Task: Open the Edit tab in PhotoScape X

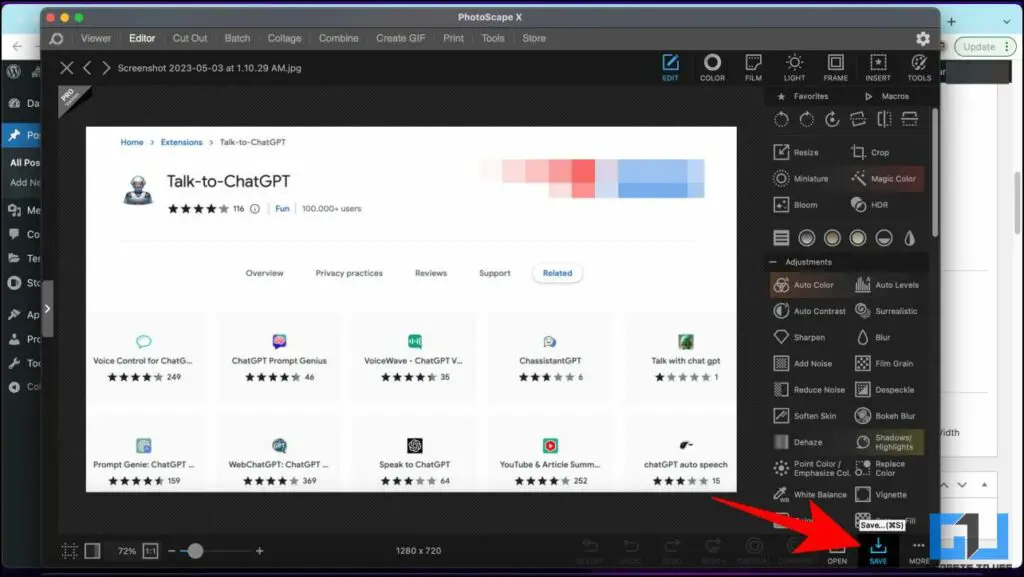Action: click(670, 68)
